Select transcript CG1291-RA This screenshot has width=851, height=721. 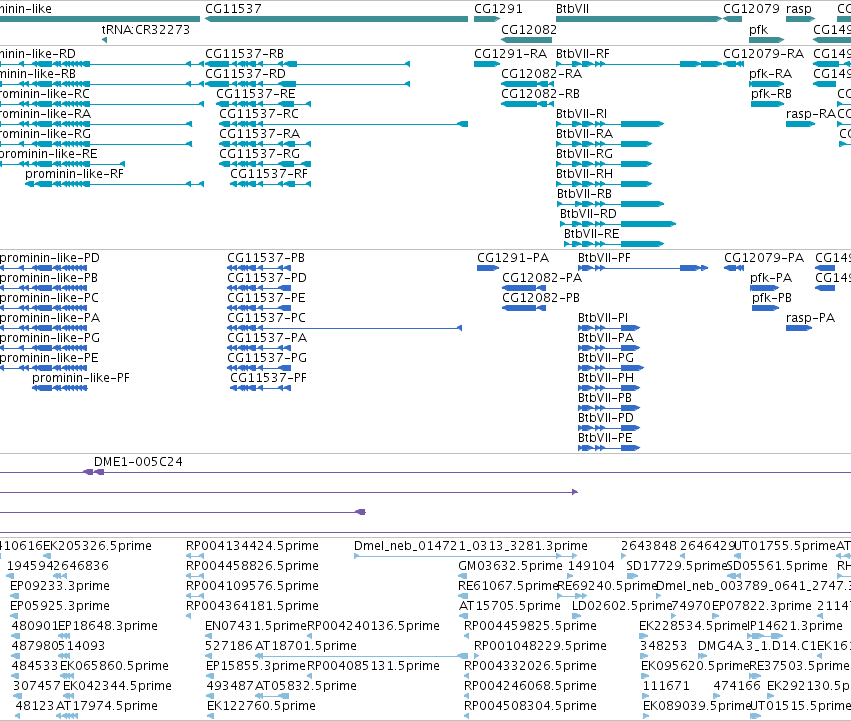point(511,54)
